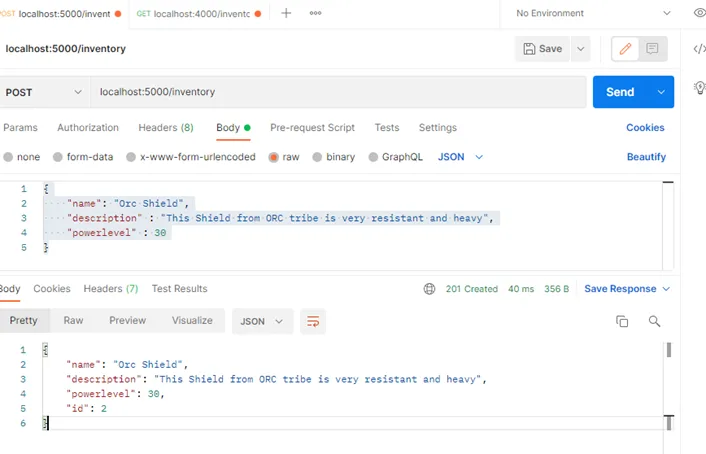This screenshot has height=454, width=706.
Task: Send the request with Send button
Action: [620, 92]
